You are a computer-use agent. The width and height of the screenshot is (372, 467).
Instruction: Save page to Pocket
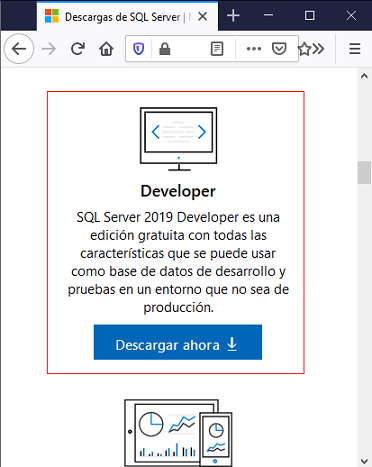279,49
